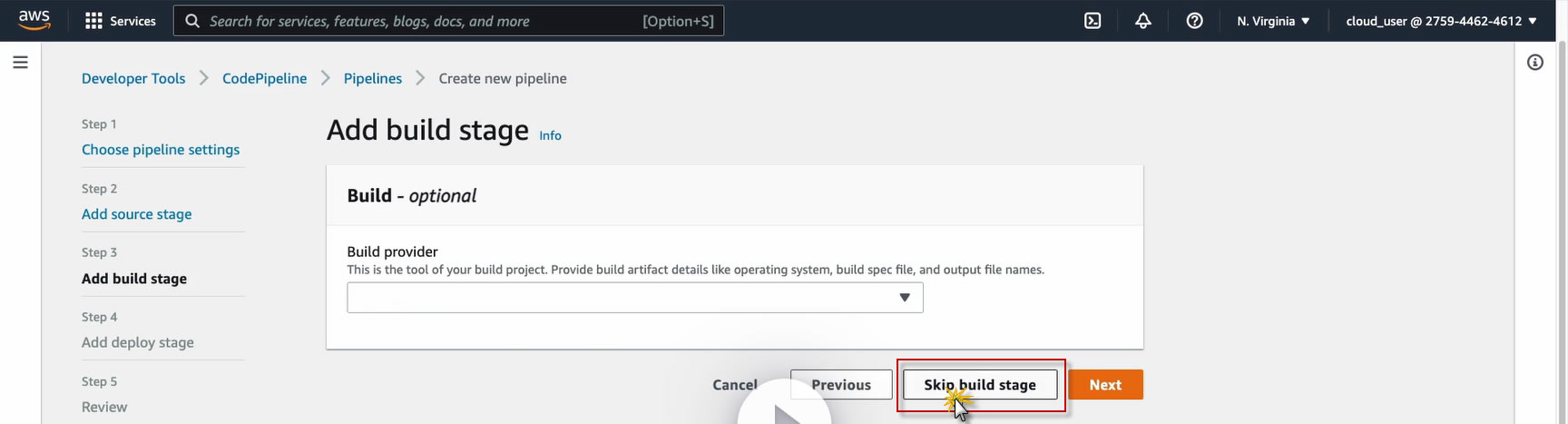Open the help question mark icon

[x=1194, y=21]
